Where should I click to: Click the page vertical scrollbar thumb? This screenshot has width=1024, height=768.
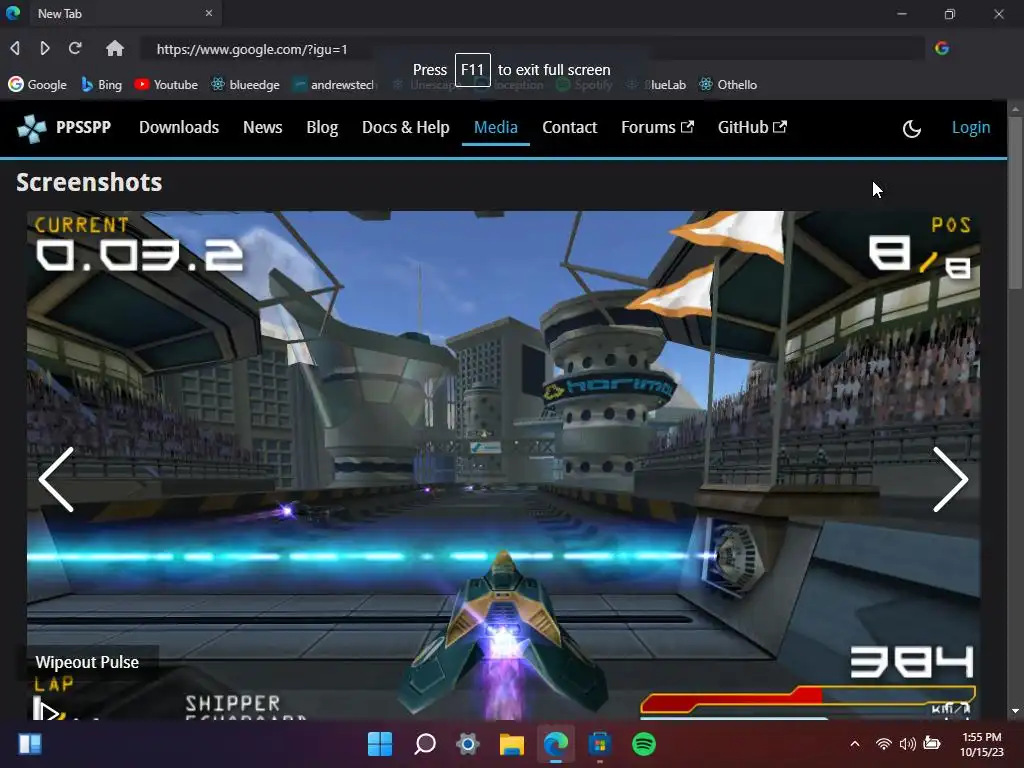[1015, 202]
